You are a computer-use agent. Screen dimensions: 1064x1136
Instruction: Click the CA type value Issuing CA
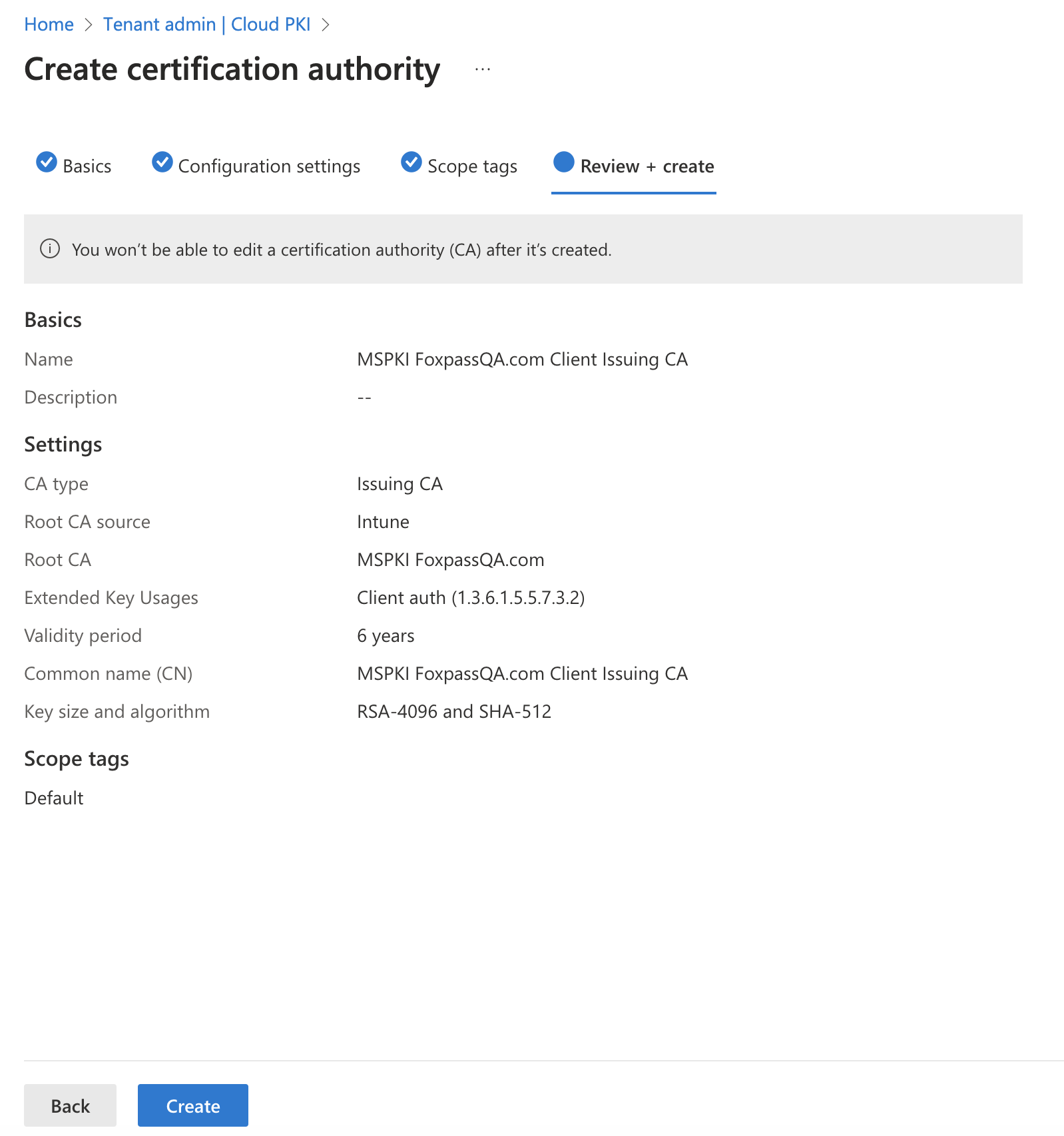click(400, 484)
